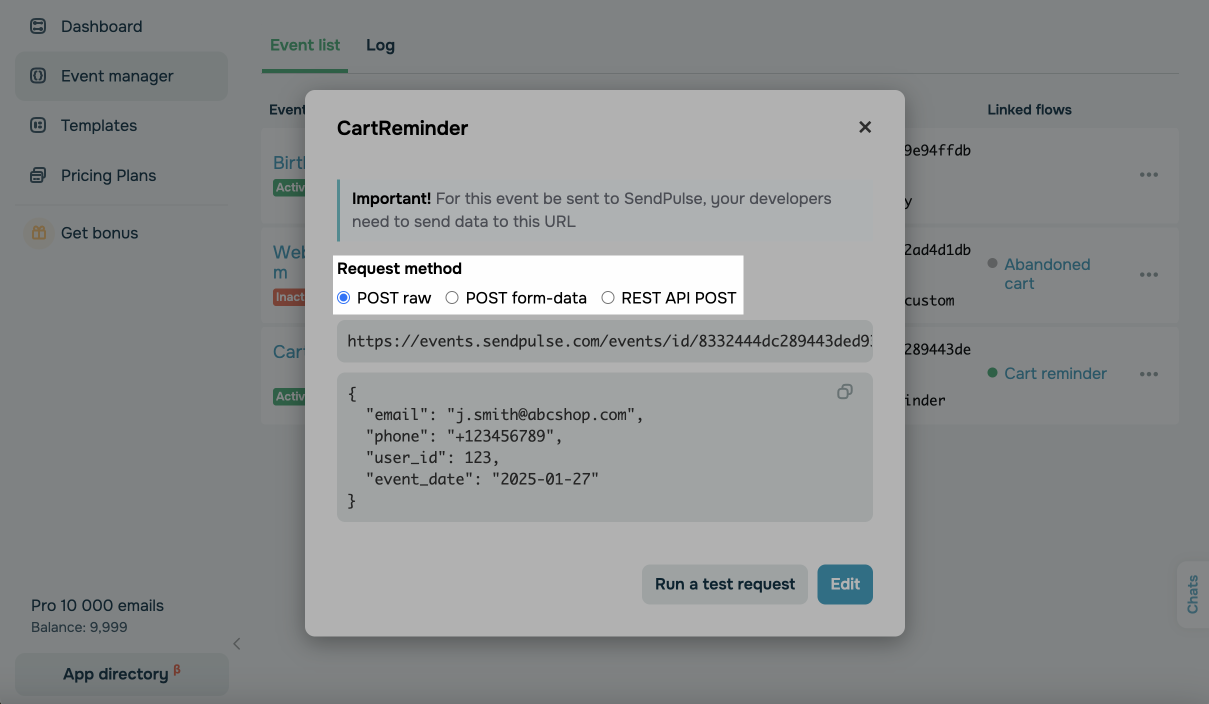Click the Dashboard icon in sidebar

point(38,26)
